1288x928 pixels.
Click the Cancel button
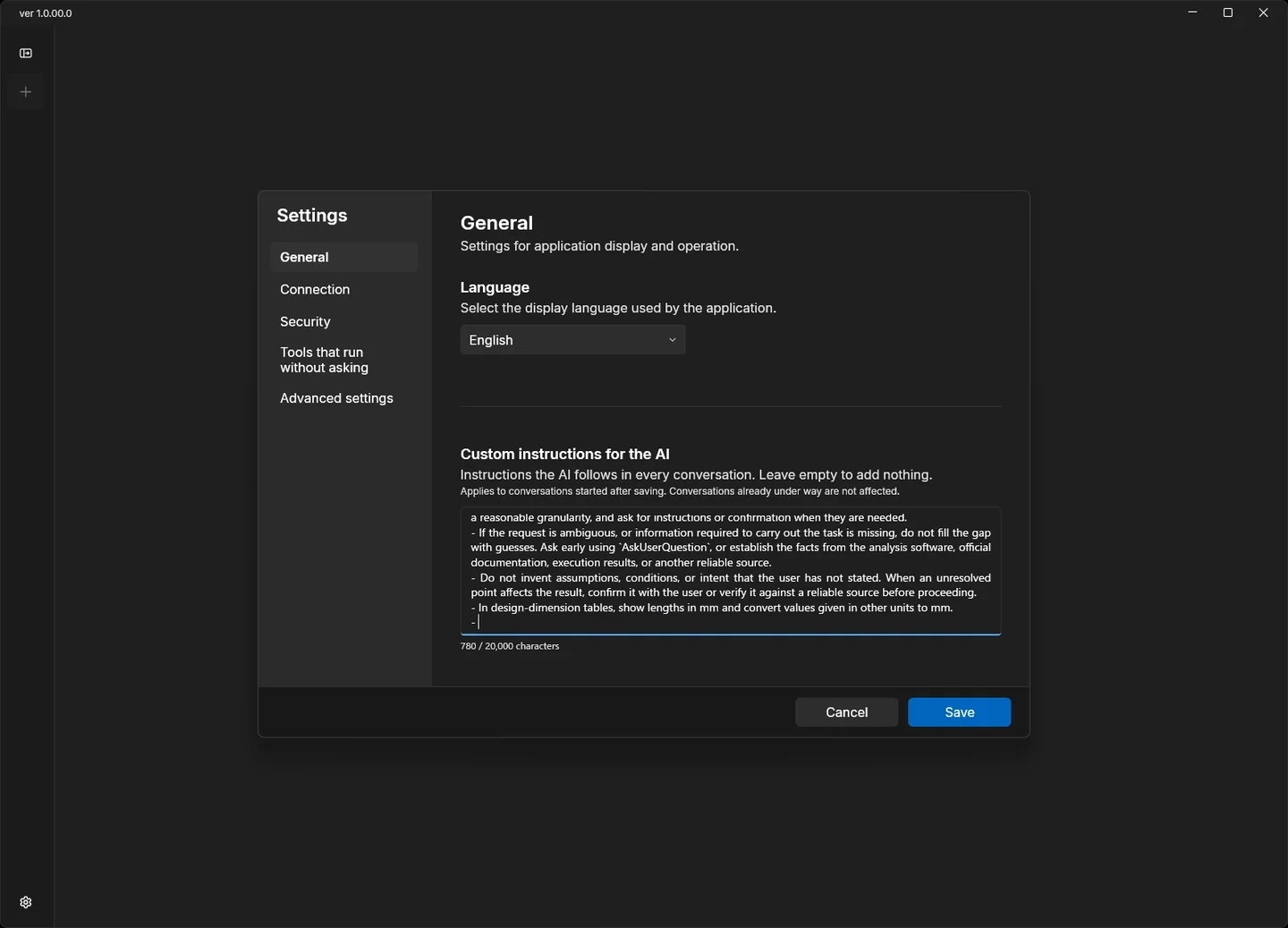click(846, 712)
